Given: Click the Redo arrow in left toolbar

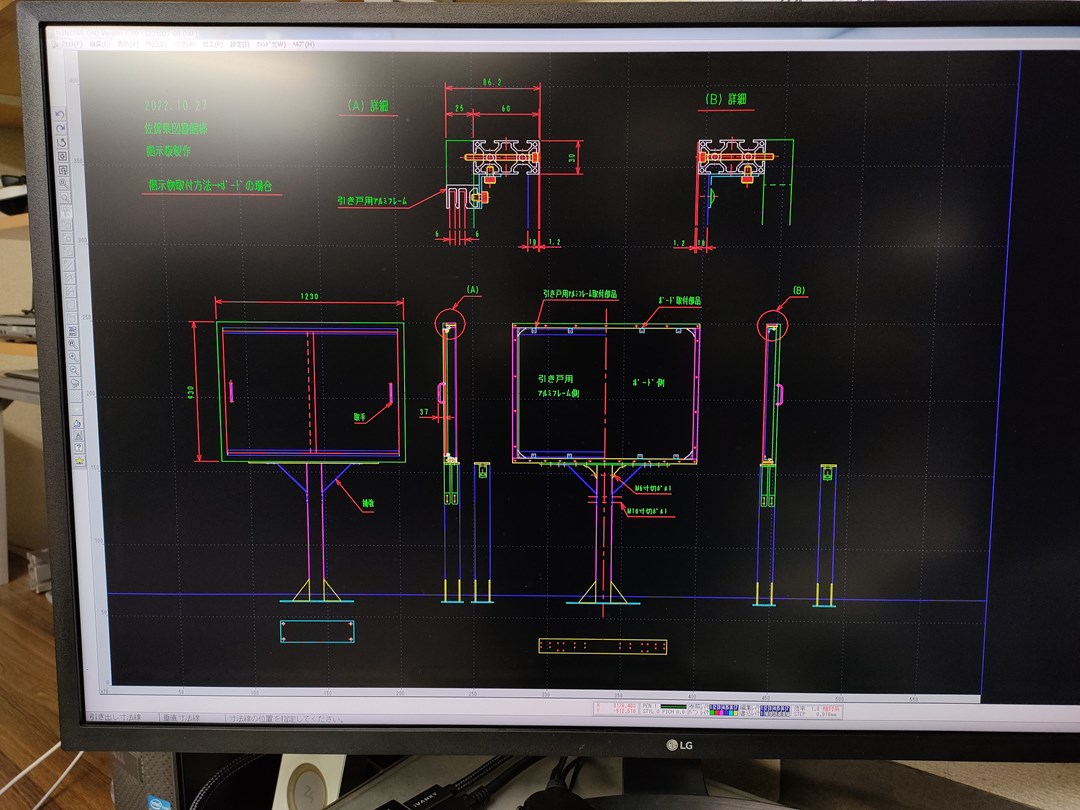Looking at the screenshot, I should point(62,129).
